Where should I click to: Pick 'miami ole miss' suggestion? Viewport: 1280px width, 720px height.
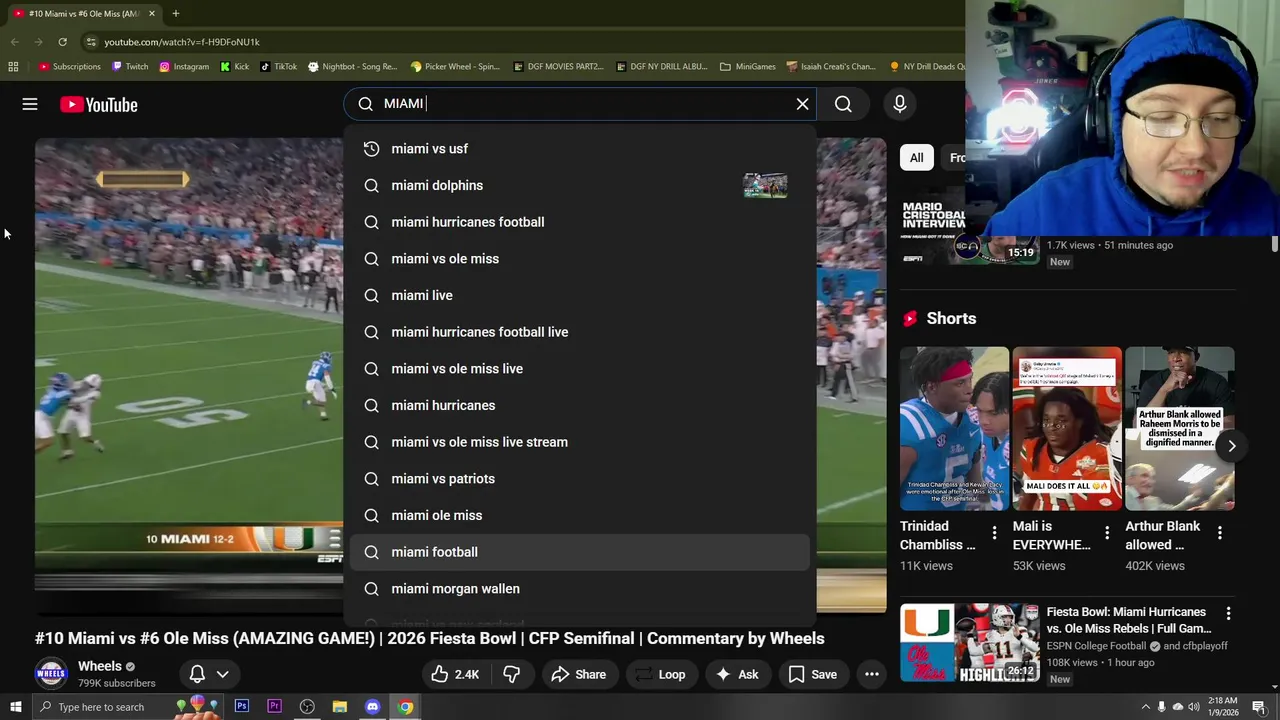pos(579,515)
